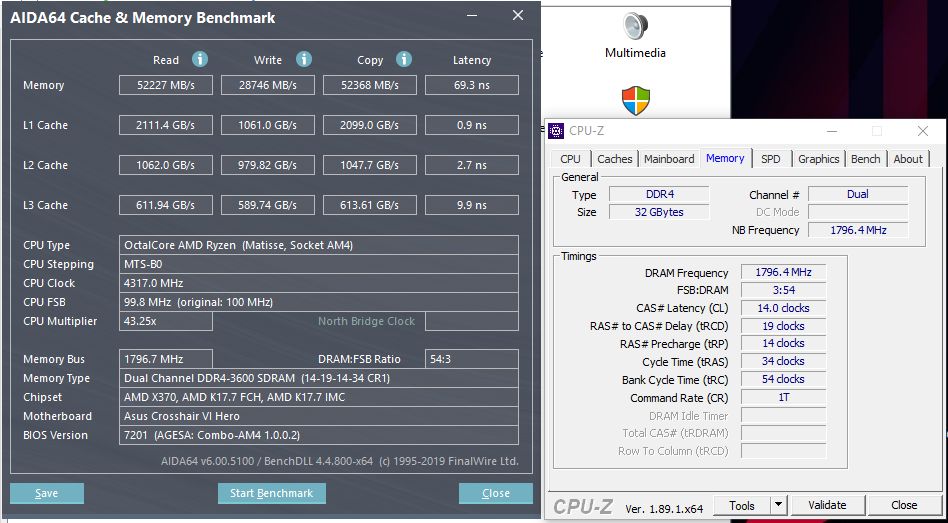The height and width of the screenshot is (523, 948).
Task: Click the Chipset AMD X370 field
Action: point(319,397)
